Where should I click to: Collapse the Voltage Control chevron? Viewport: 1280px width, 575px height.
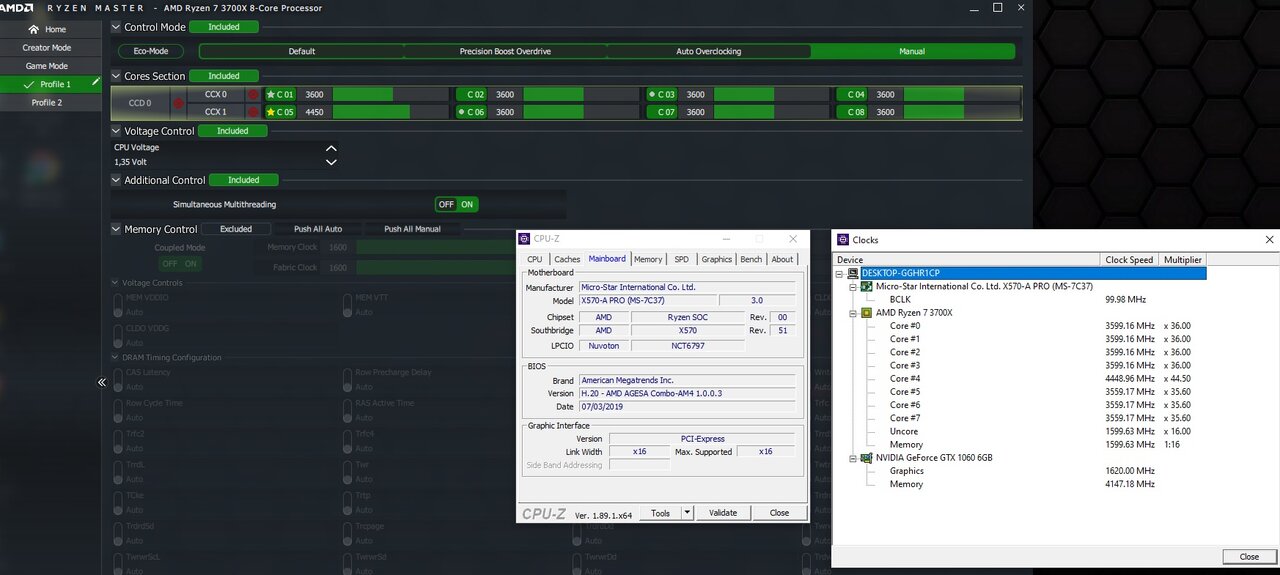(116, 131)
